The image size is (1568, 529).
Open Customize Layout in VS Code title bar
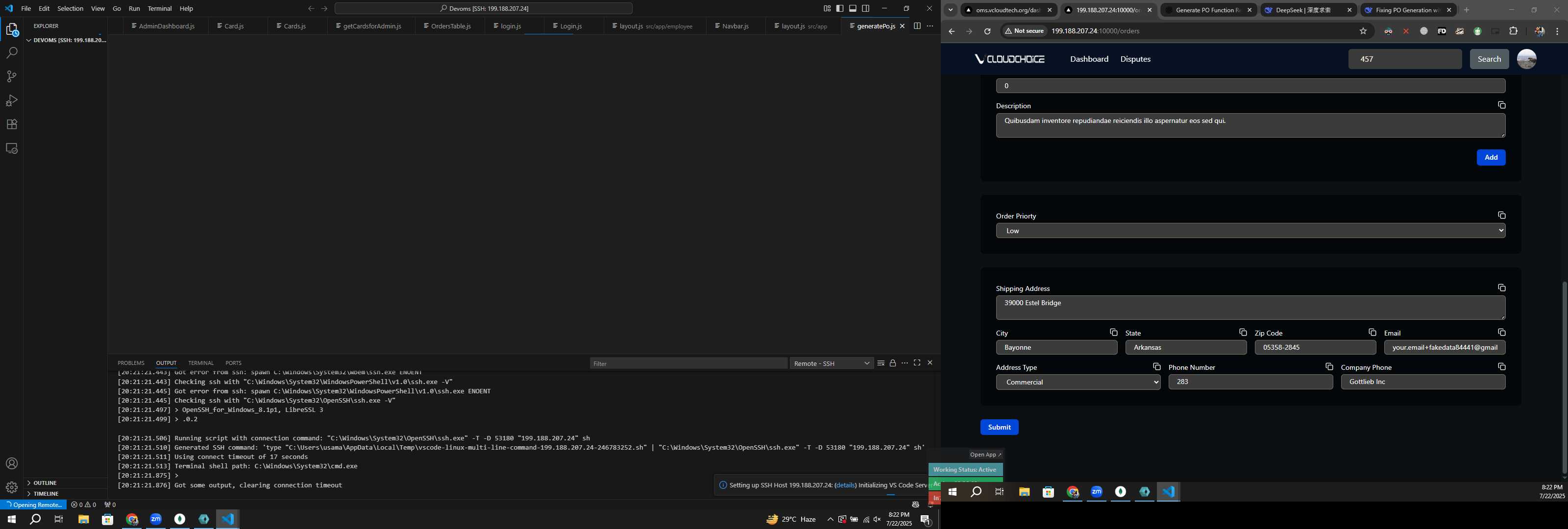point(827,8)
